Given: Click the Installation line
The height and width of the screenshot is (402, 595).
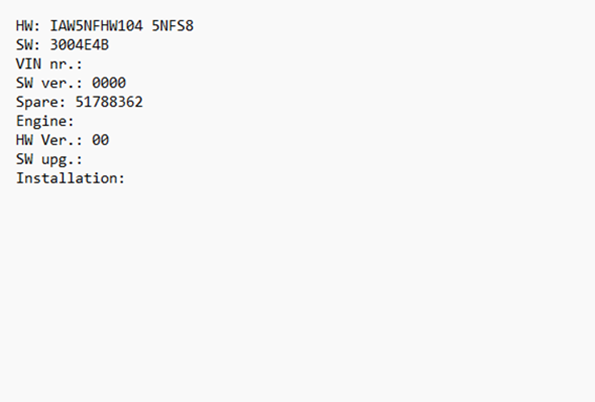Looking at the screenshot, I should tap(70, 178).
